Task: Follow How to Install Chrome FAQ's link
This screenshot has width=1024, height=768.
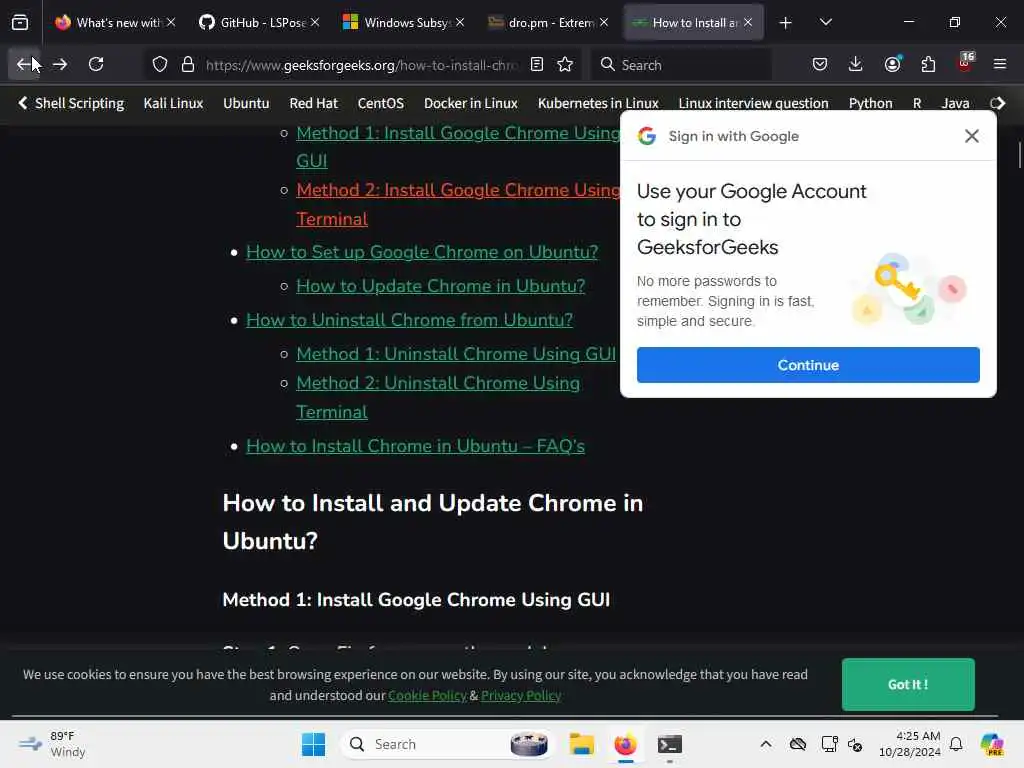Action: click(415, 446)
